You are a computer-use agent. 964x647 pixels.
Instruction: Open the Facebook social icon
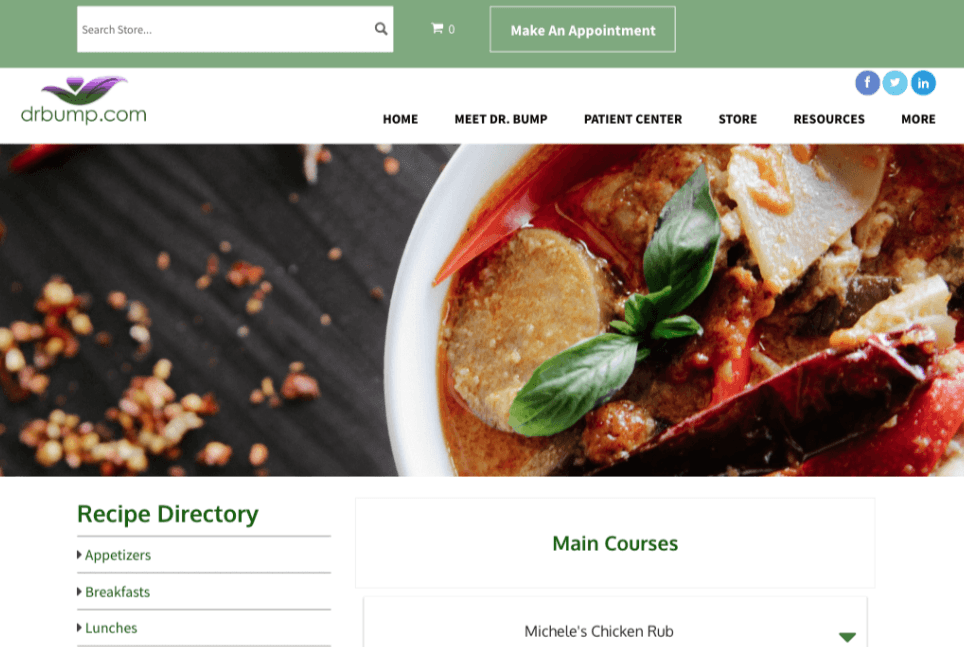pyautogui.click(x=867, y=82)
